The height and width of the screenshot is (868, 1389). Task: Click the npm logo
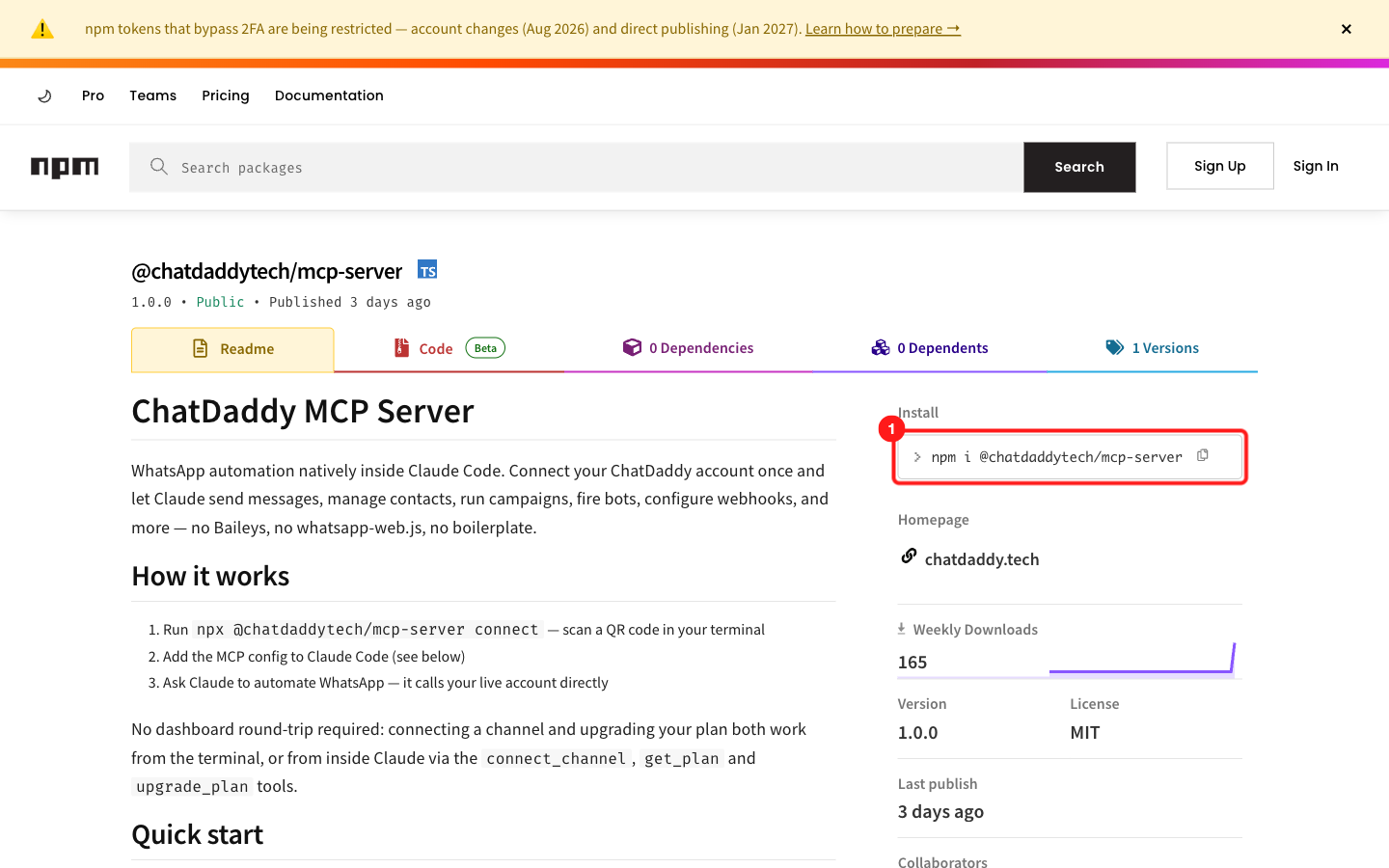[x=65, y=167]
